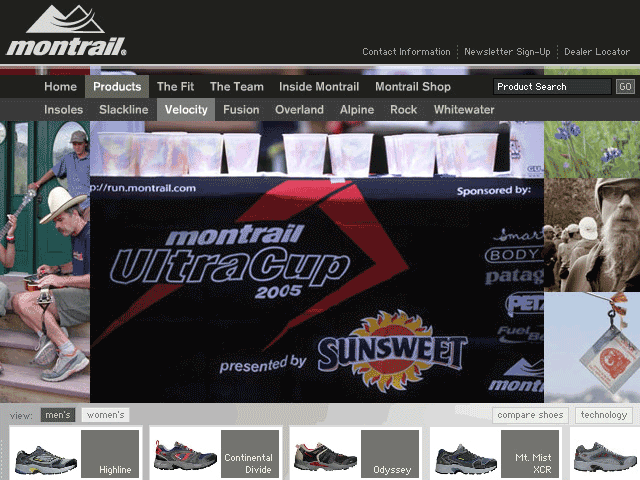Select the Continental Divide shoe image
The height and width of the screenshot is (480, 640).
185,456
